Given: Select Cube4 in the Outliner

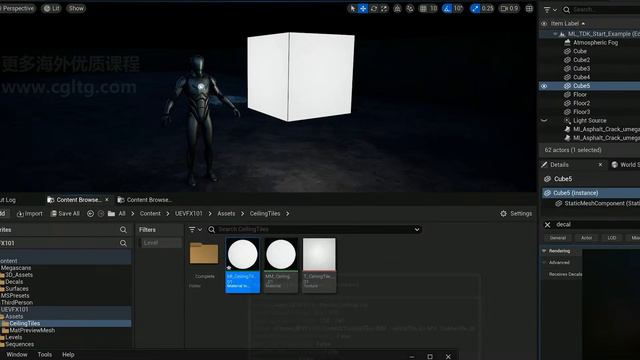Looking at the screenshot, I should tap(581, 77).
